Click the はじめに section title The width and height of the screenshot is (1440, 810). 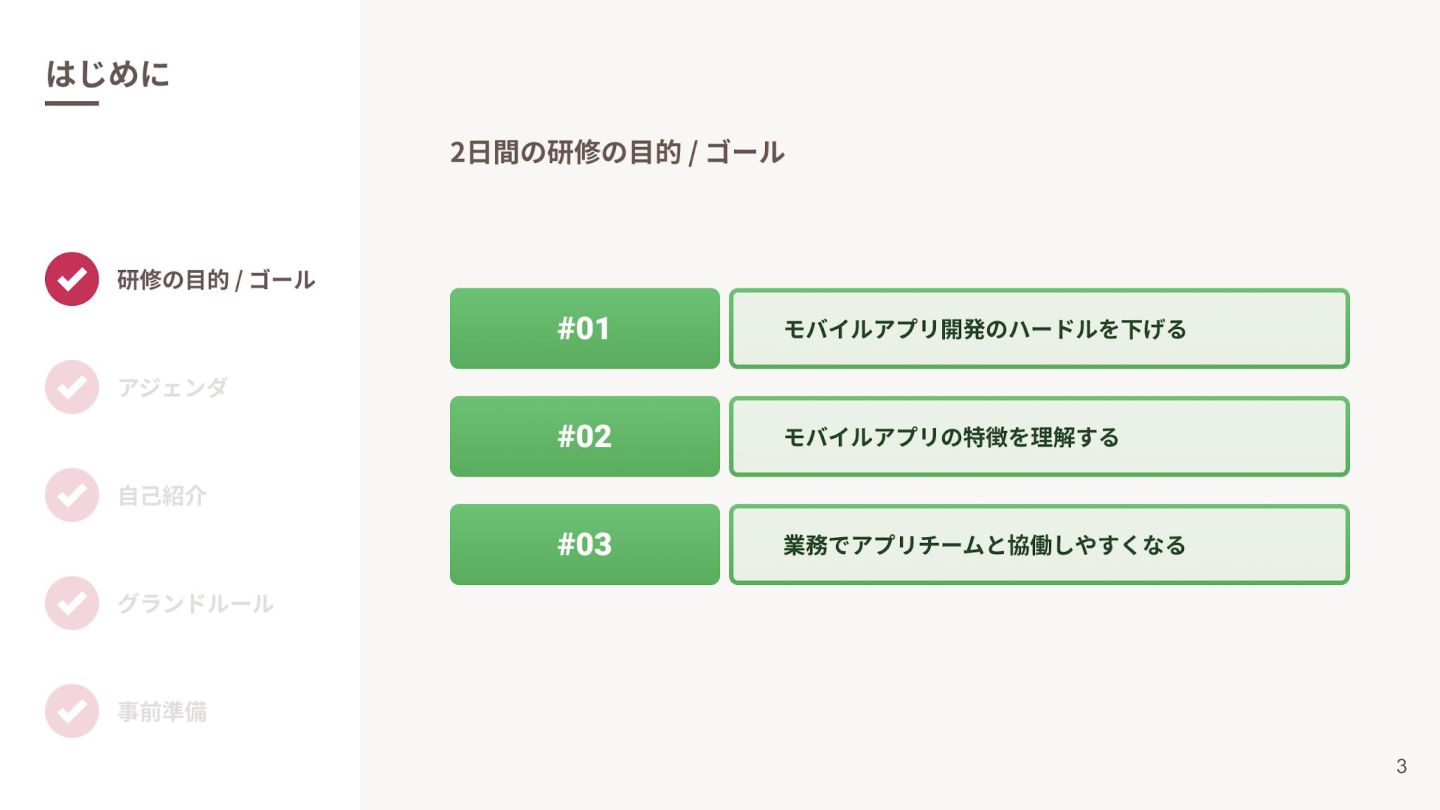[108, 73]
